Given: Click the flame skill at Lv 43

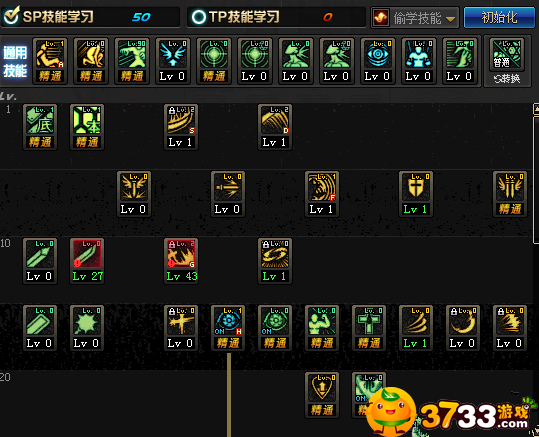Looking at the screenshot, I should [x=181, y=261].
